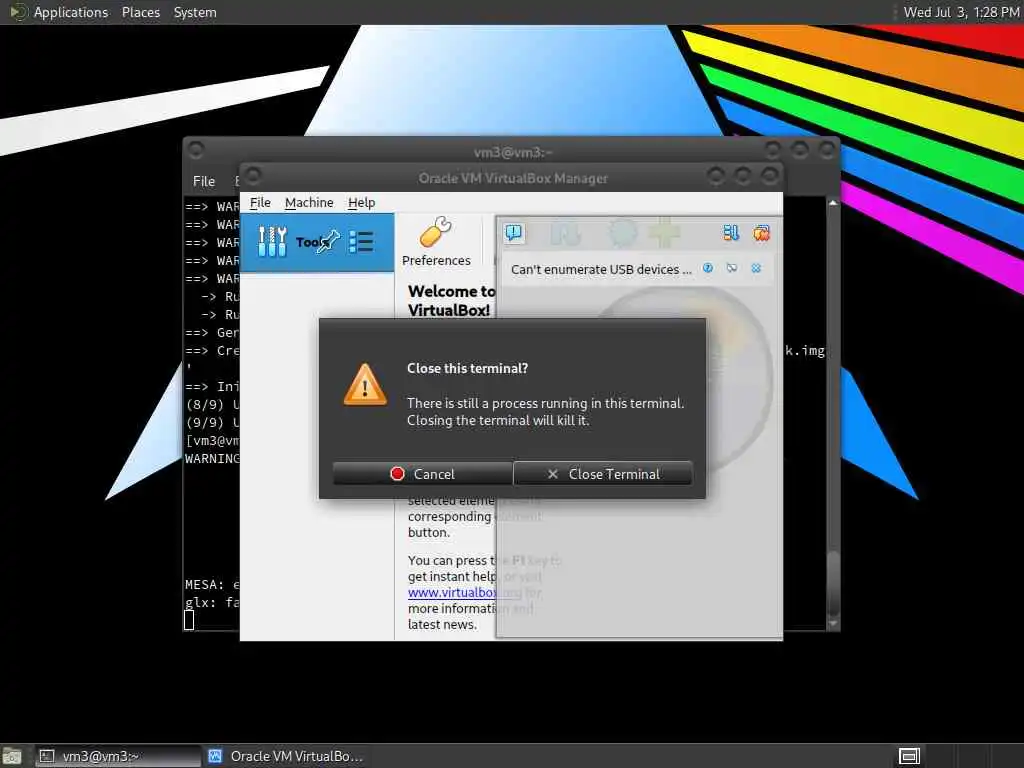1024x768 pixels.
Task: Click the terminal scrollbar down arrow
Action: point(833,624)
